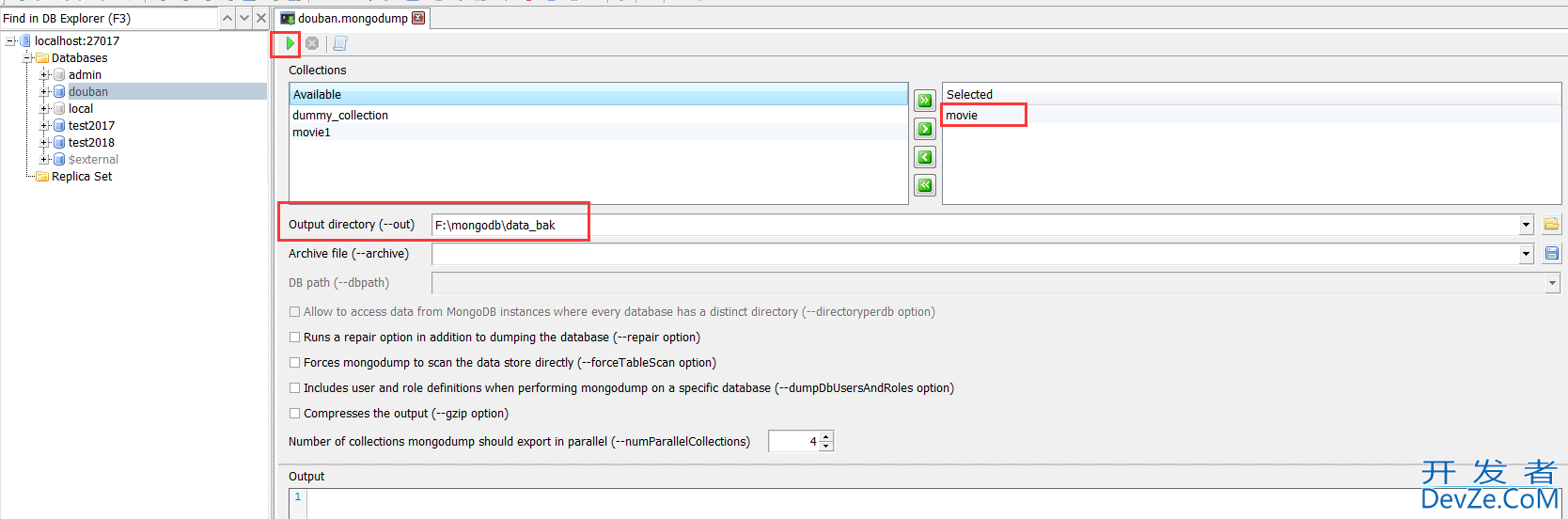Expand the test2018 database node
The image size is (1568, 519).
(44, 143)
